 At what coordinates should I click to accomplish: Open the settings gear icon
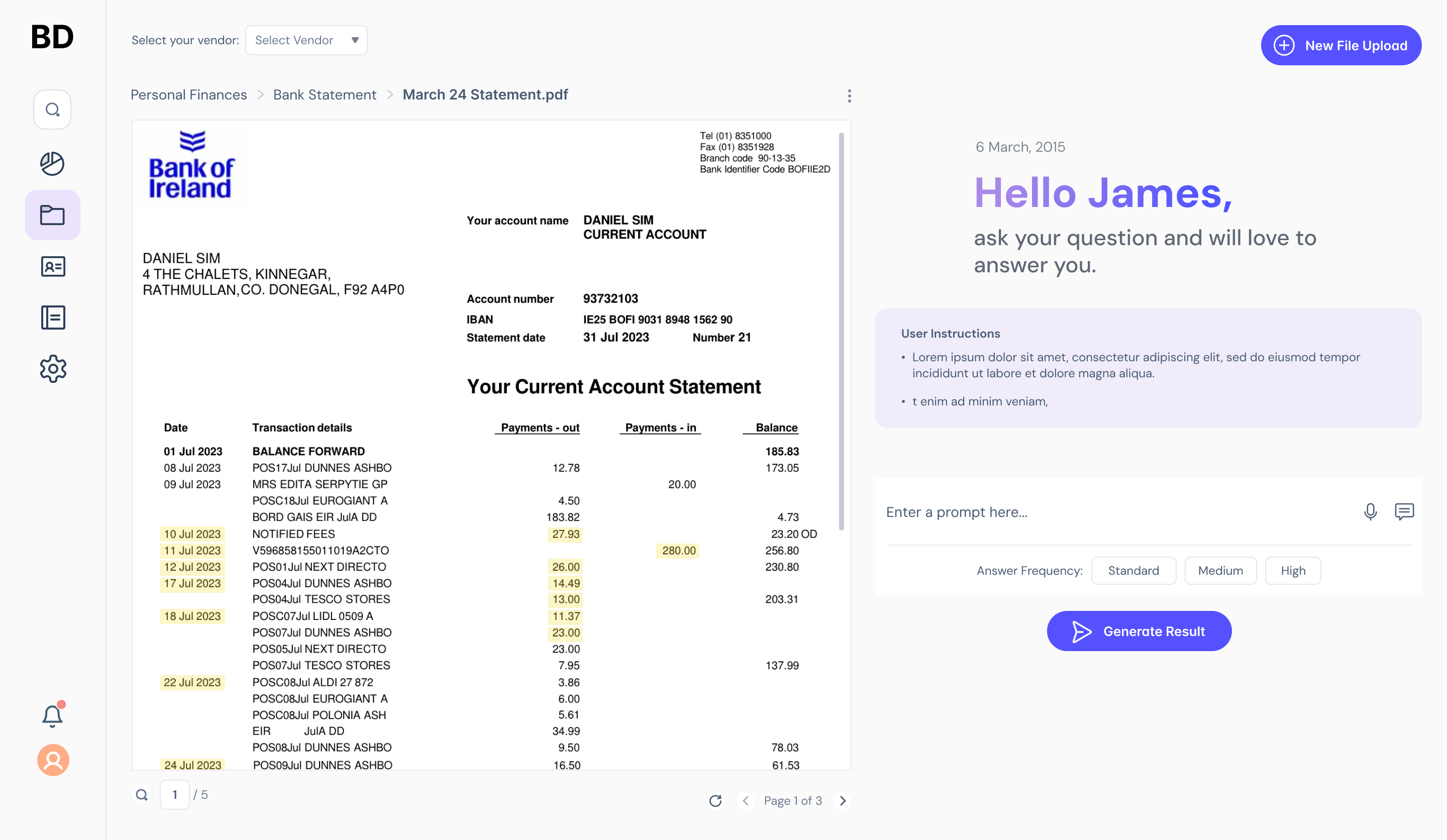pyautogui.click(x=53, y=369)
